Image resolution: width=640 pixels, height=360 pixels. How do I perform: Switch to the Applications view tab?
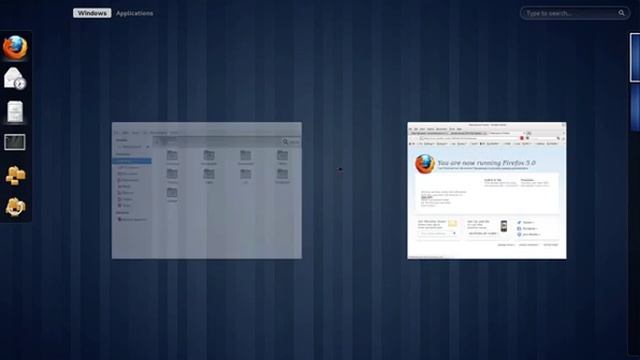(x=135, y=13)
